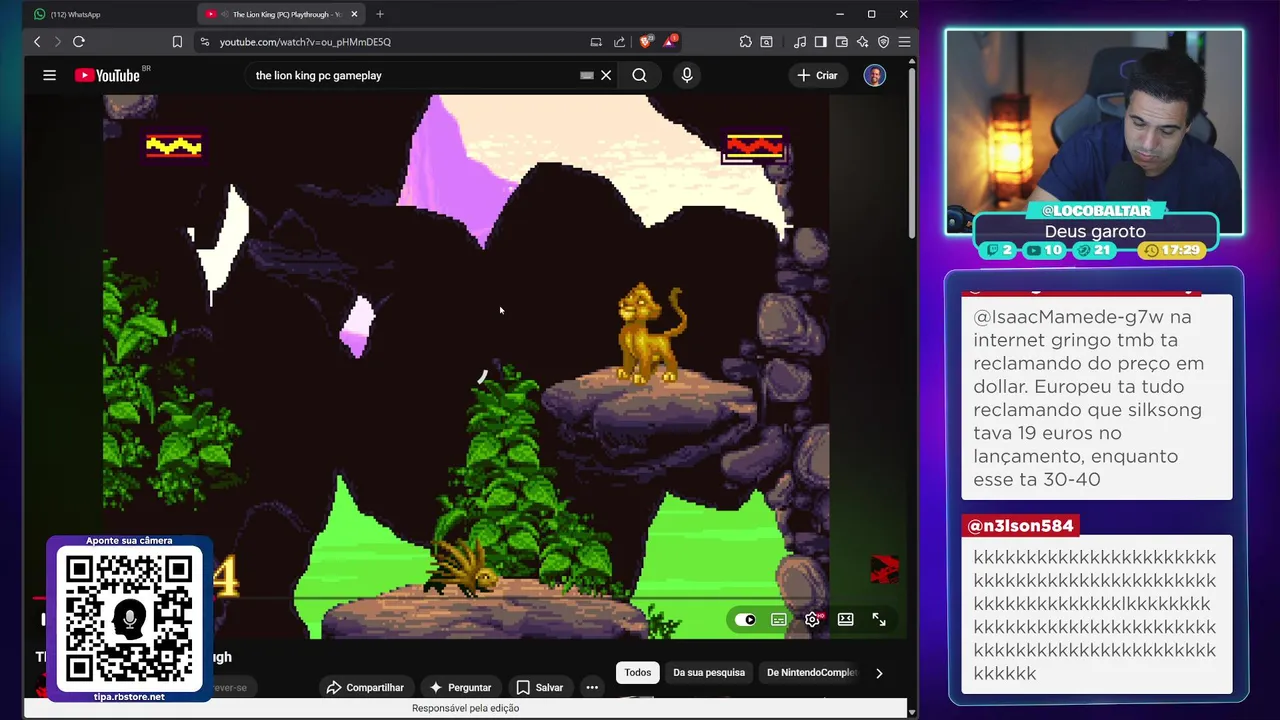The width and height of the screenshot is (1280, 720).
Task: Bookmark this page with the bookmark icon
Action: [x=177, y=42]
